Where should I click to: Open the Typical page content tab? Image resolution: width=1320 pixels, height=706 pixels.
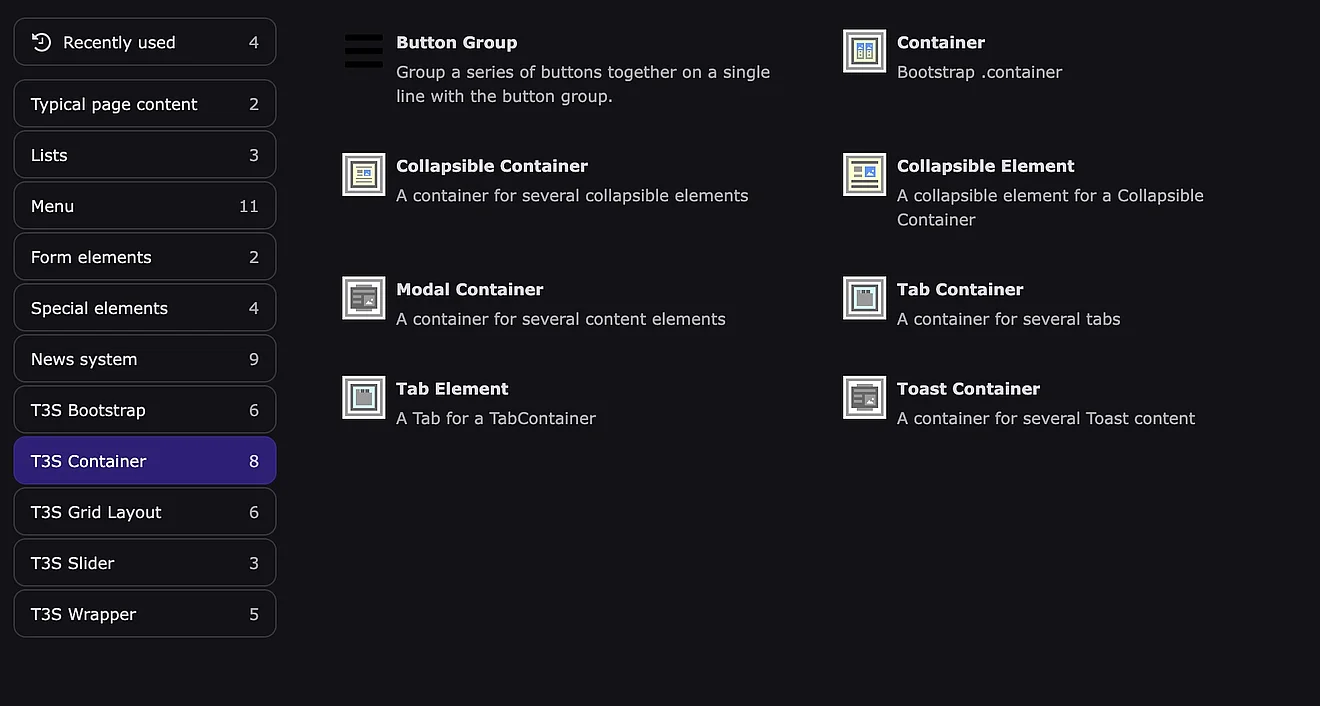pyautogui.click(x=145, y=104)
